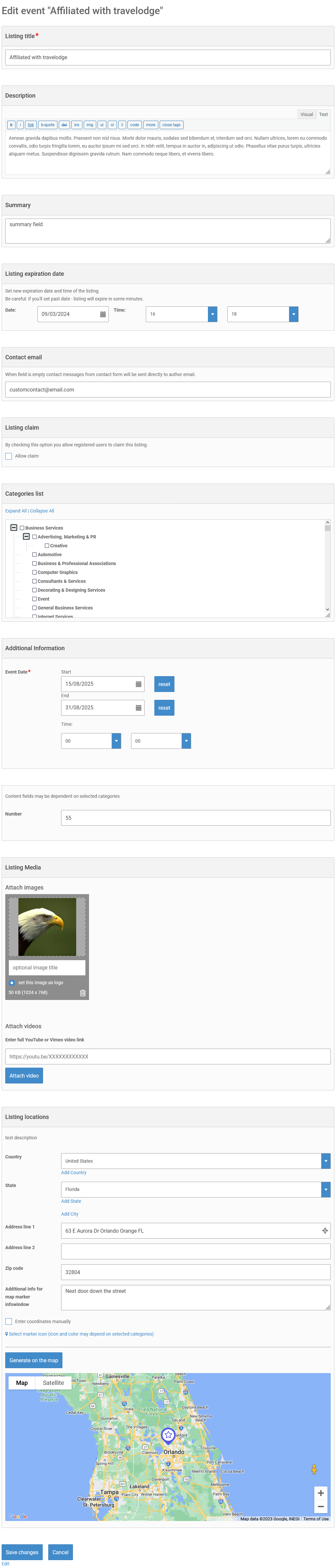Image resolution: width=336 pixels, height=1568 pixels.
Task: Click the Cancel button
Action: tap(60, 1552)
